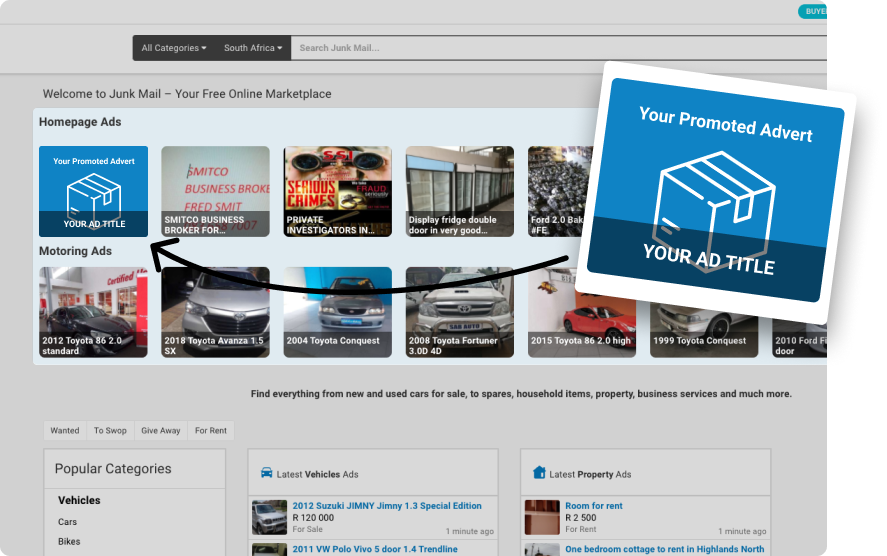Click the Latest Property Ads heading

point(590,474)
